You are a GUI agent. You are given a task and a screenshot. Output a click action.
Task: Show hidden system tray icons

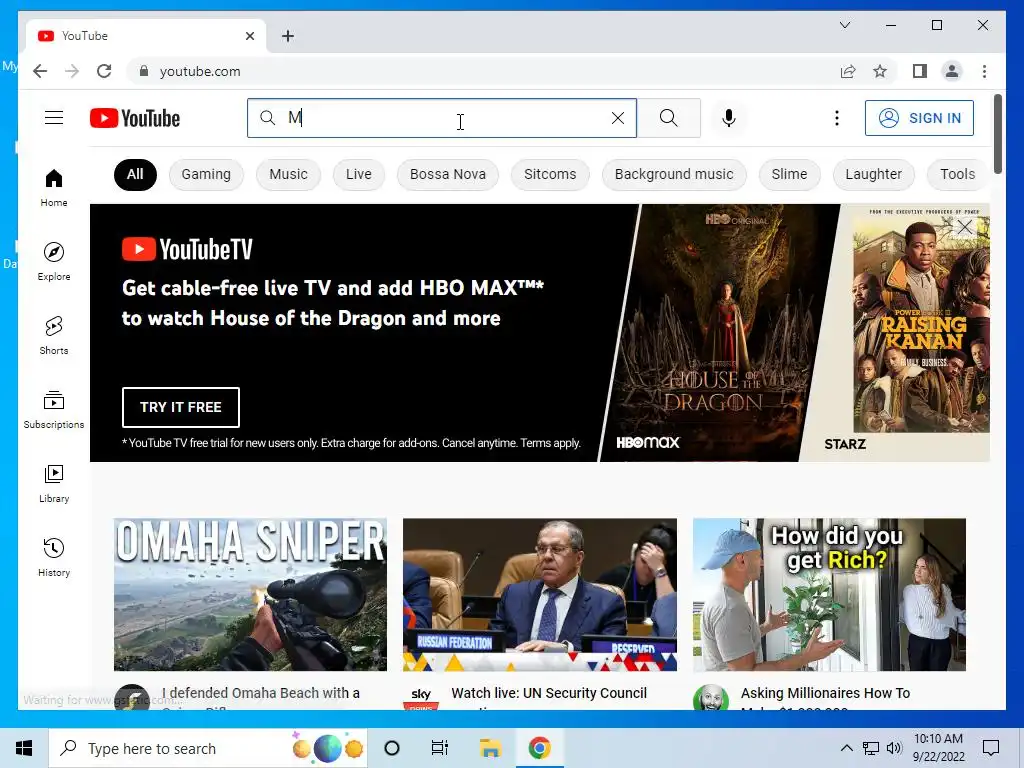846,748
